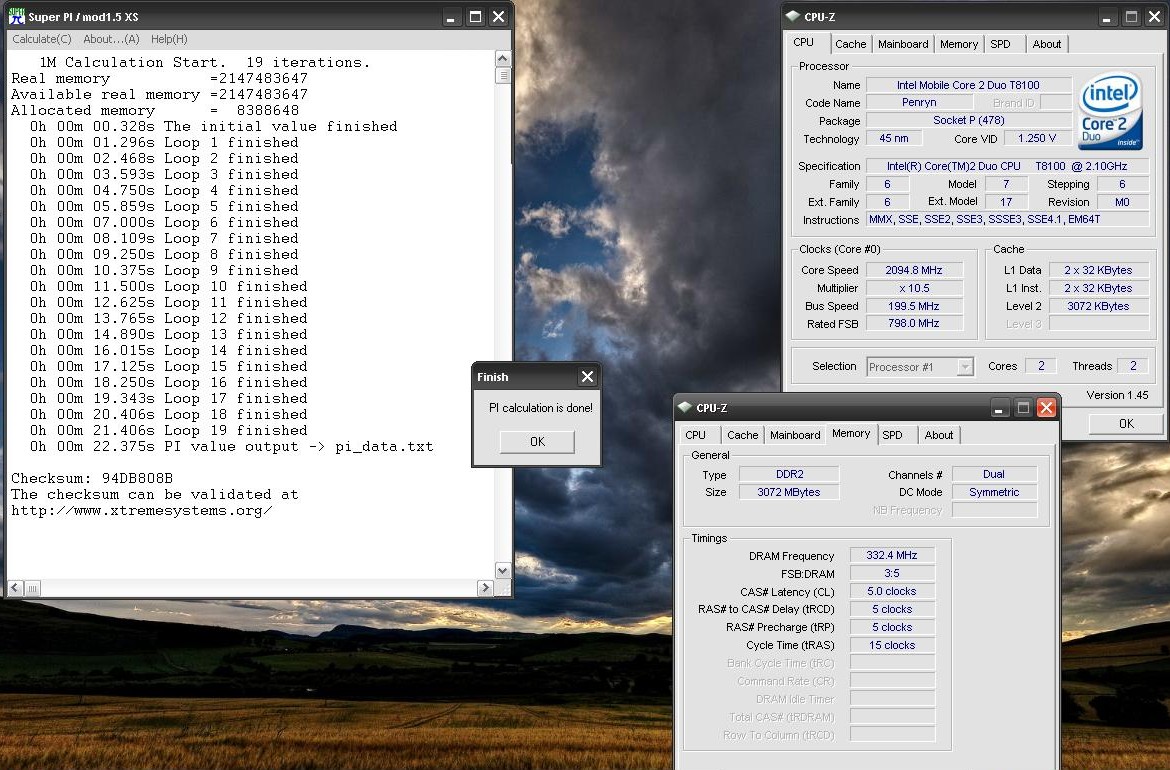Image resolution: width=1170 pixels, height=770 pixels.
Task: Click the Instructions field listing MMX, SSE
Action: click(x=1007, y=219)
